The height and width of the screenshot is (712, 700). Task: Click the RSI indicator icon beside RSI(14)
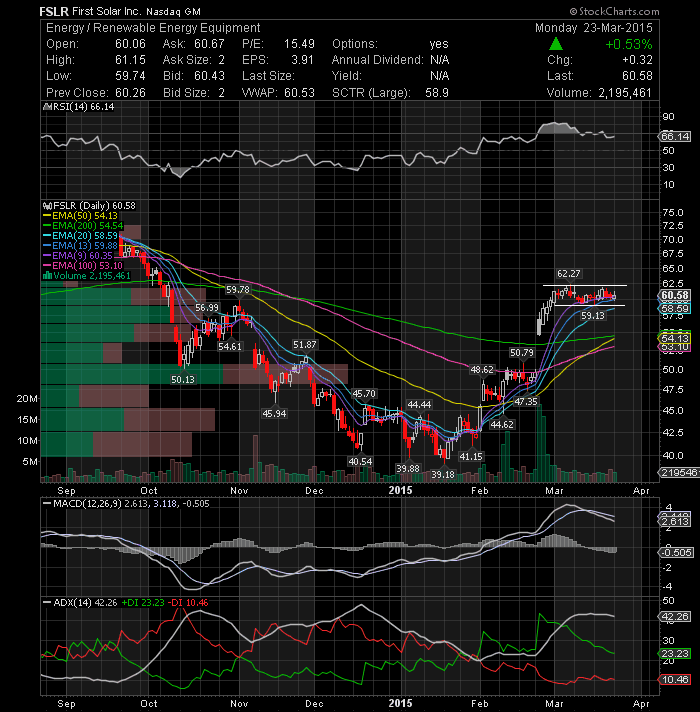click(x=47, y=107)
